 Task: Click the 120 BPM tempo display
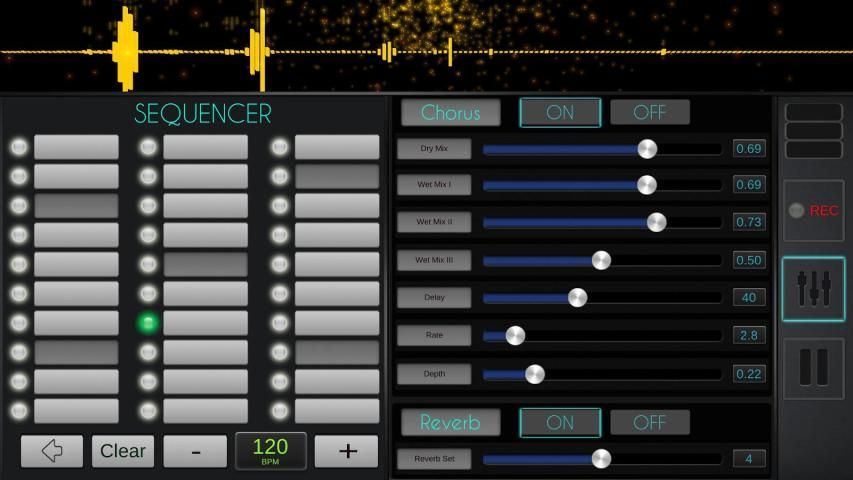pyautogui.click(x=270, y=450)
